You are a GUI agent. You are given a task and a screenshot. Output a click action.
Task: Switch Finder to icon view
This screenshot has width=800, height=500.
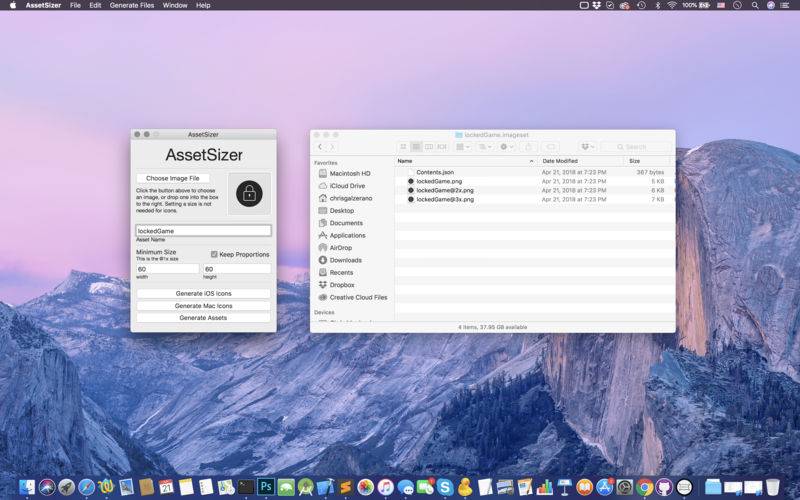403,147
